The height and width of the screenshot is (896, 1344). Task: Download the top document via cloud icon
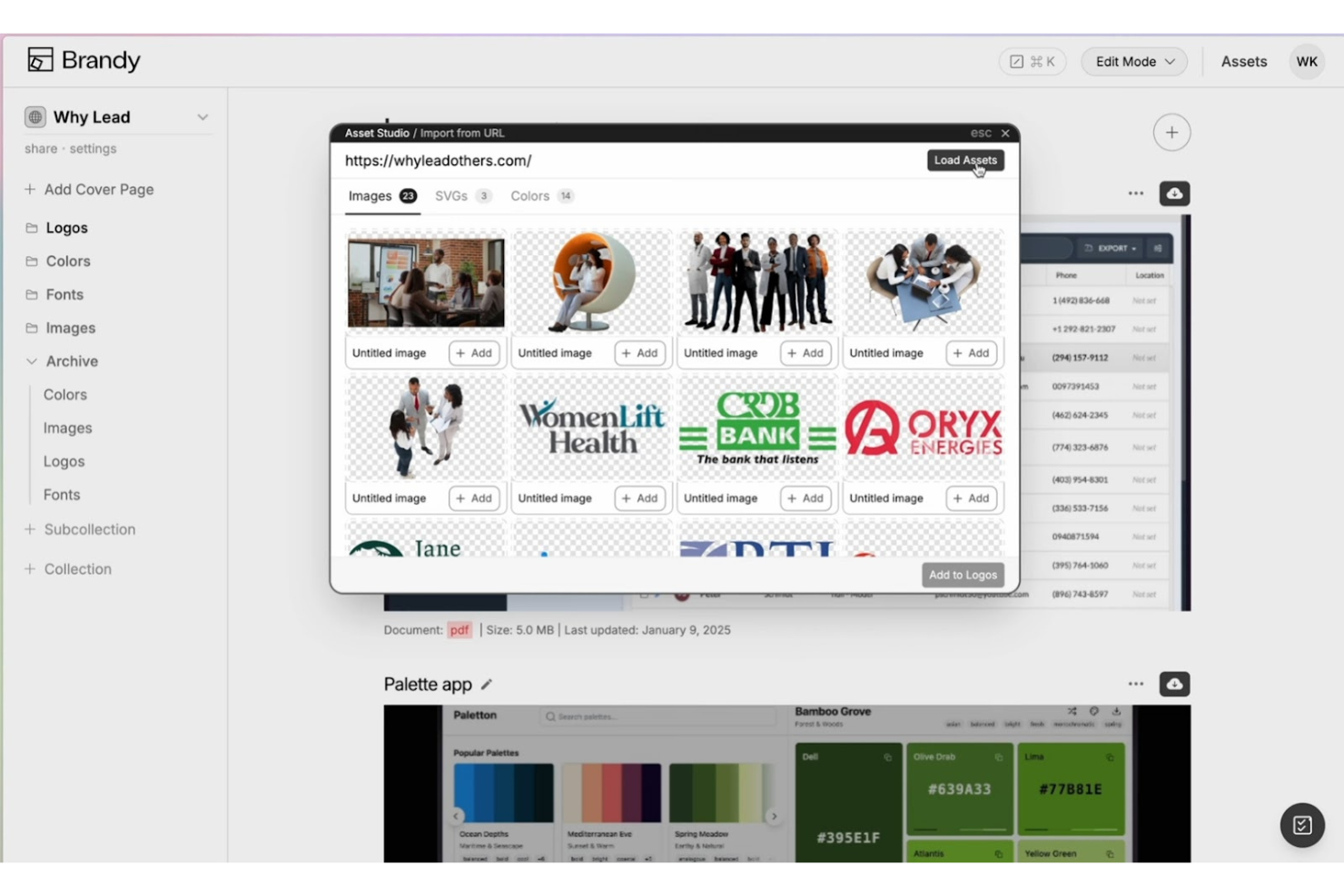coord(1174,193)
